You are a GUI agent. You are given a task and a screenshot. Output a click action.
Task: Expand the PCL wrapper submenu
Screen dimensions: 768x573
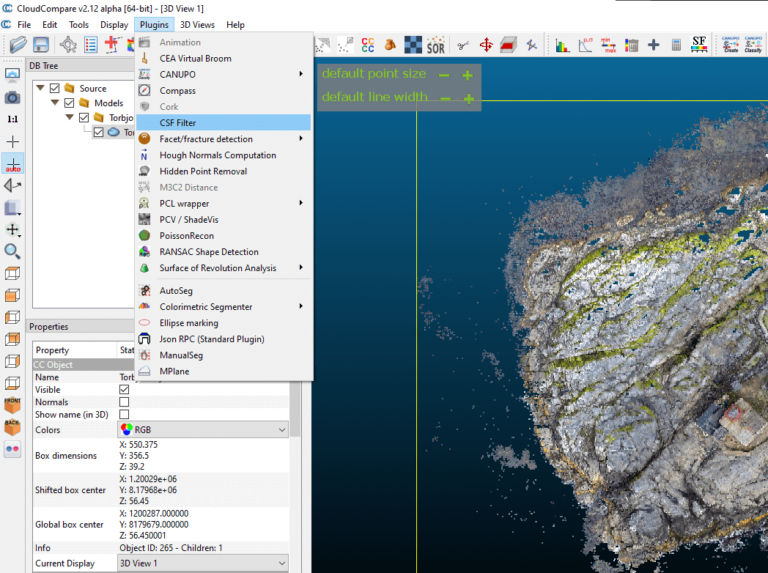(224, 203)
